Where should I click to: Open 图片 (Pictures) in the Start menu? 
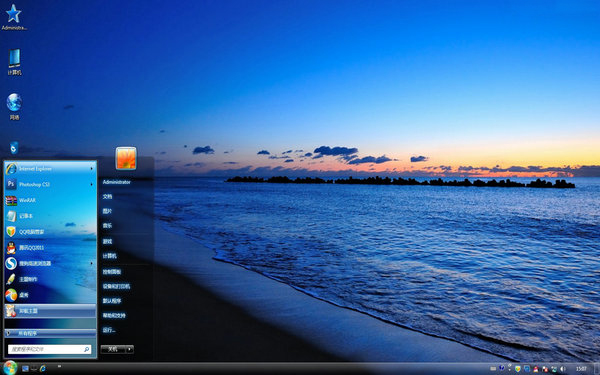pyautogui.click(x=108, y=211)
